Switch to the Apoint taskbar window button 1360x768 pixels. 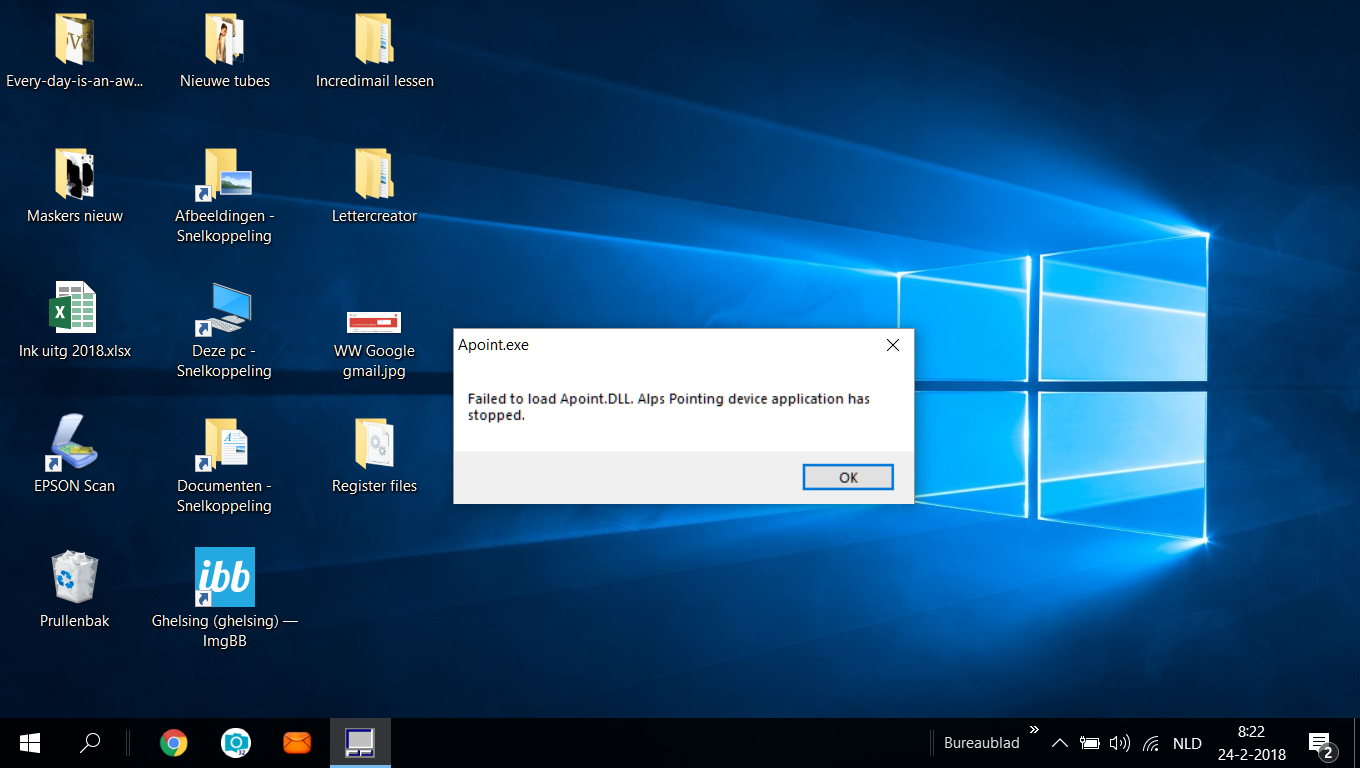pyautogui.click(x=360, y=743)
